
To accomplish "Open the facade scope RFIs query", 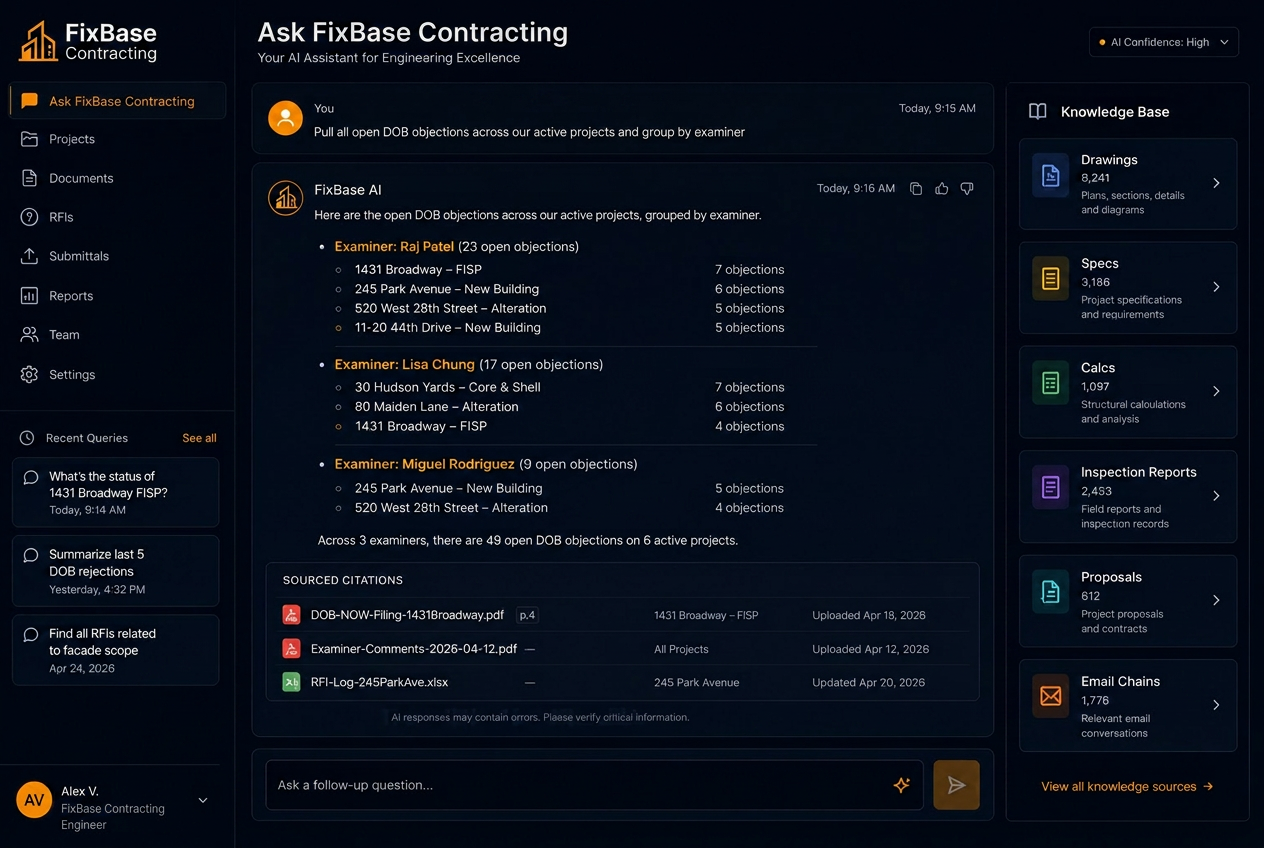I will pyautogui.click(x=115, y=650).
